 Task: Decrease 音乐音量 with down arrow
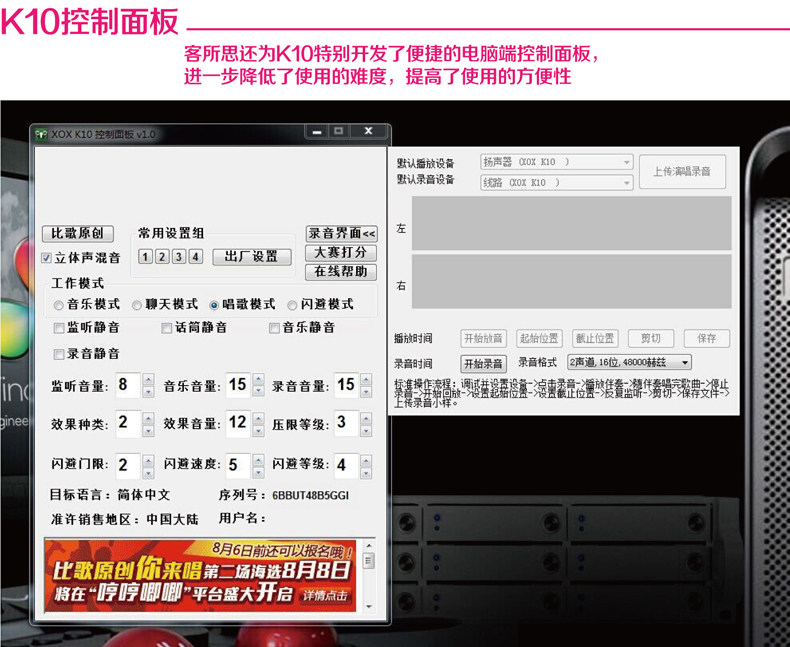[x=258, y=392]
